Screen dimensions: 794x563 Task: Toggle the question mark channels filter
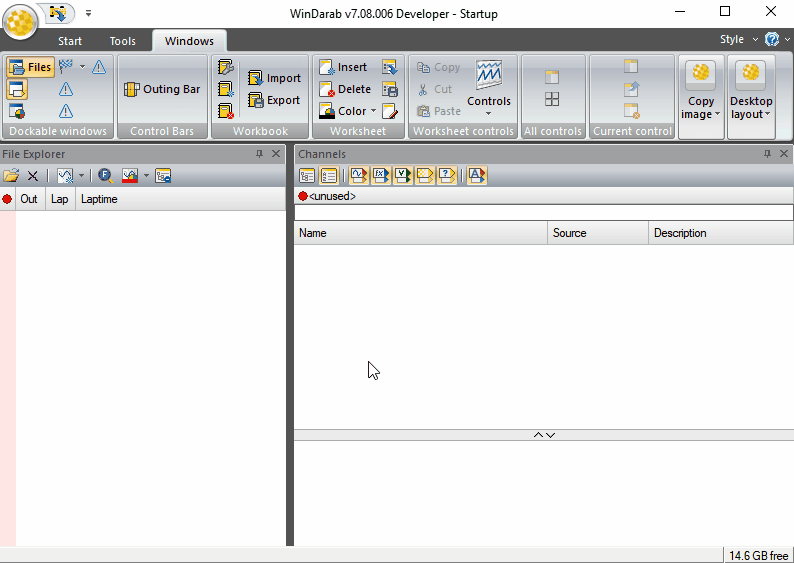[x=447, y=176]
